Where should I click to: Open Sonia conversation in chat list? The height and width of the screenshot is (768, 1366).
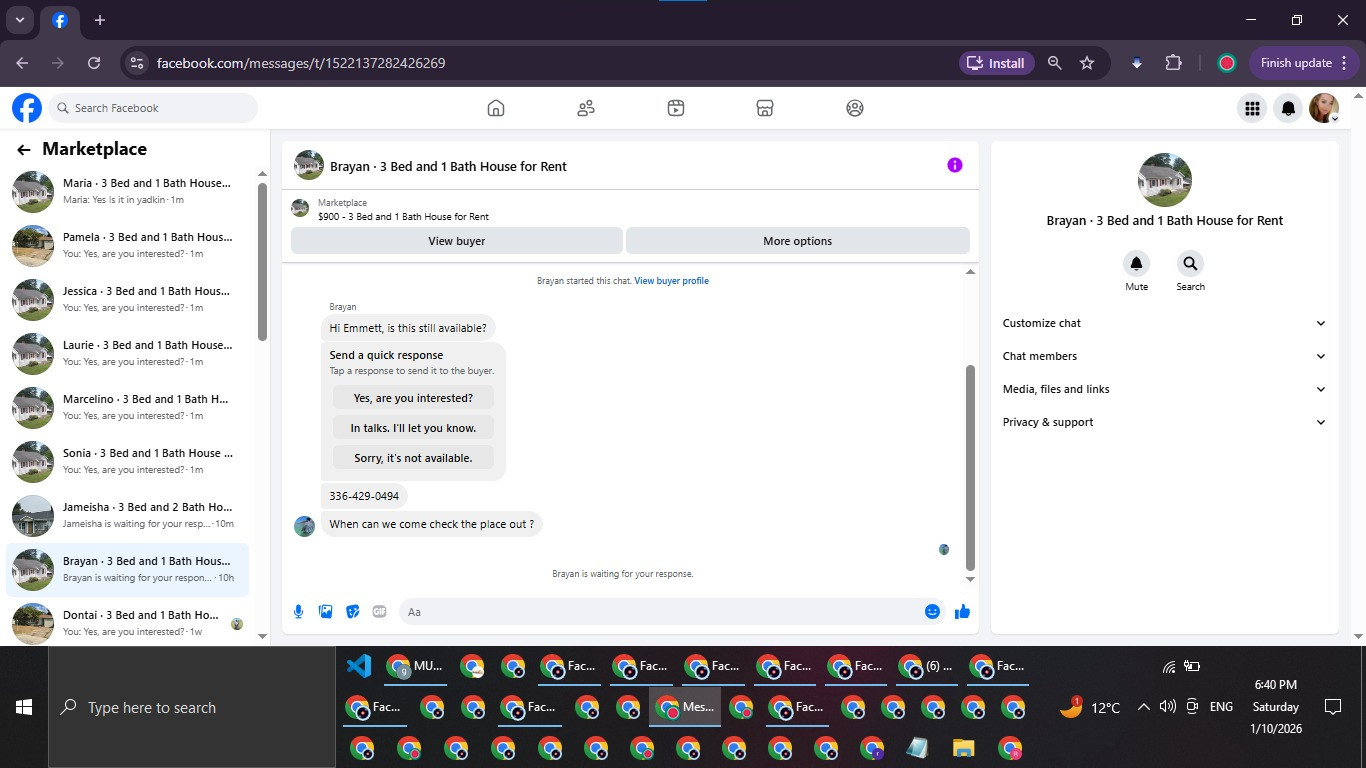(128, 461)
